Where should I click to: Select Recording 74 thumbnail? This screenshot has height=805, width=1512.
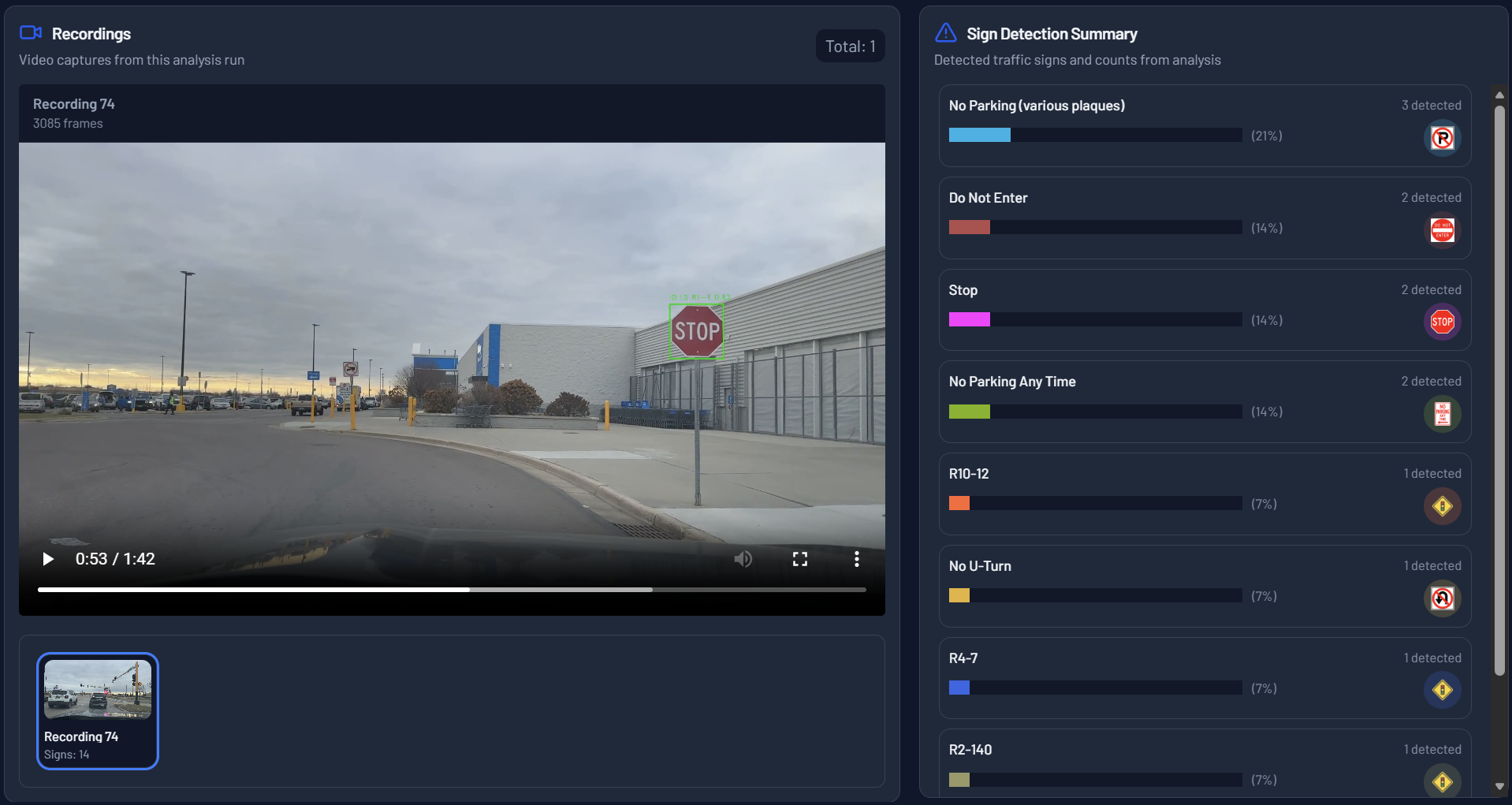98,710
